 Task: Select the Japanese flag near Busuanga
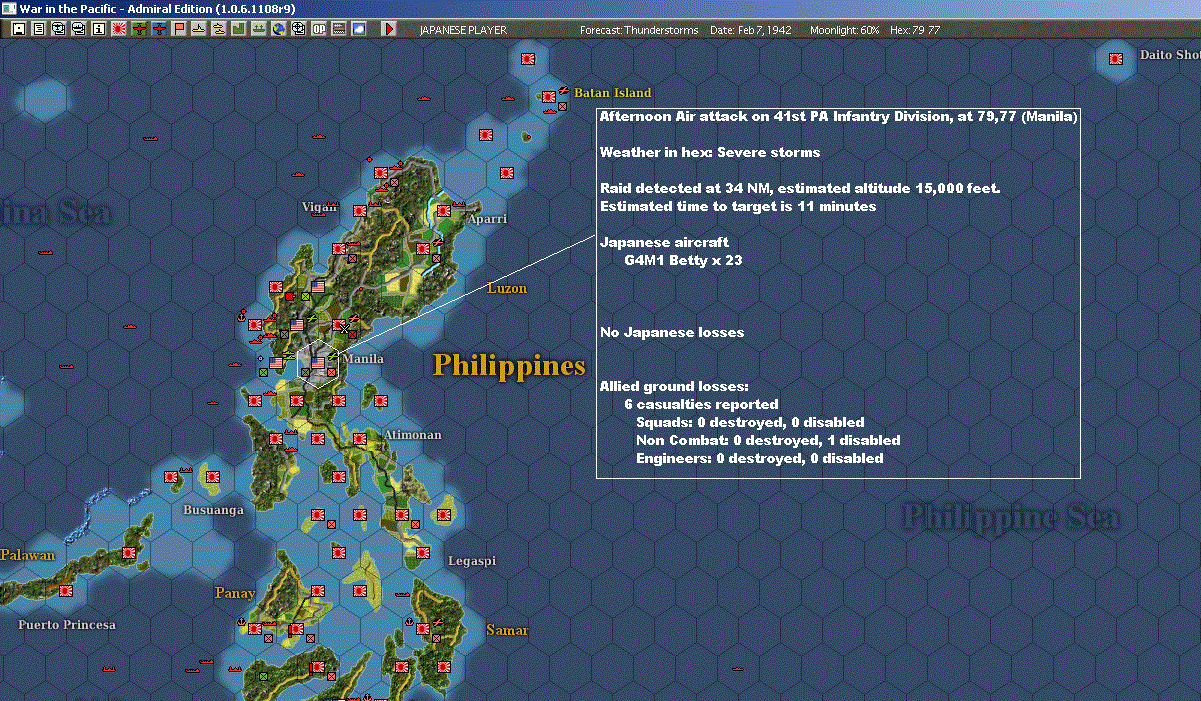click(212, 477)
